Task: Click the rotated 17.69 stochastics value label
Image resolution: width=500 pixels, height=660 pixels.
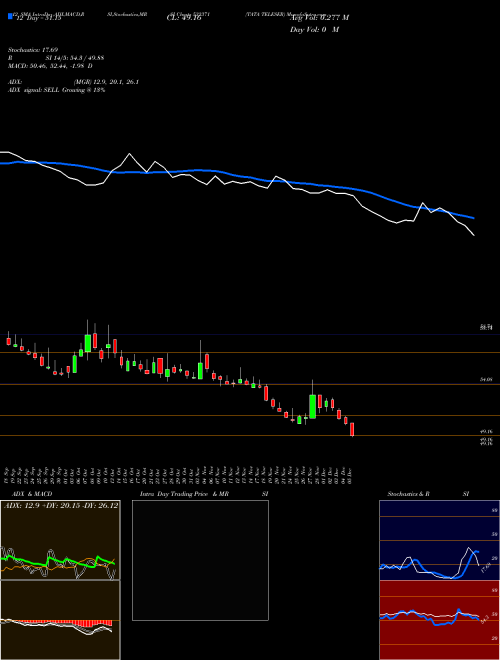Action: point(486,567)
